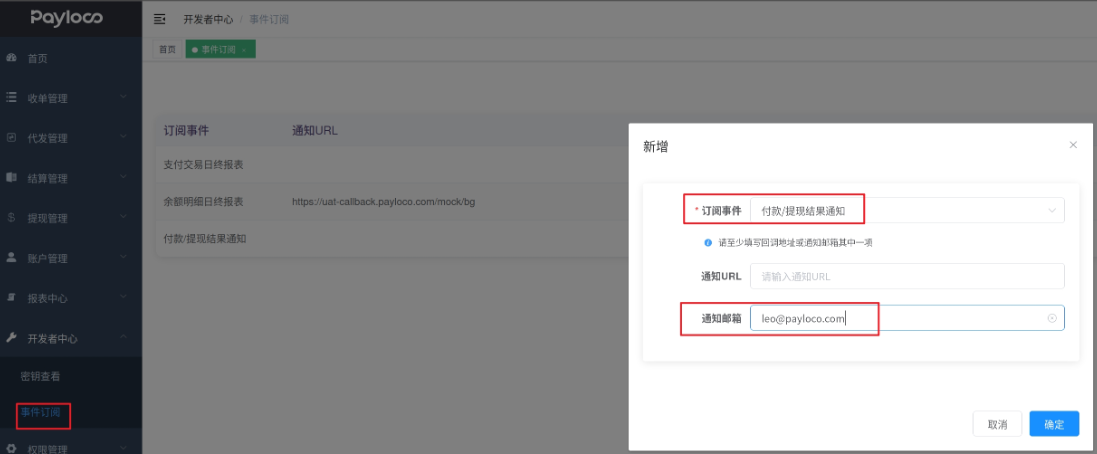Click the 收单管理 list icon
Viewport: 1097px width, 454px height.
[x=11, y=97]
